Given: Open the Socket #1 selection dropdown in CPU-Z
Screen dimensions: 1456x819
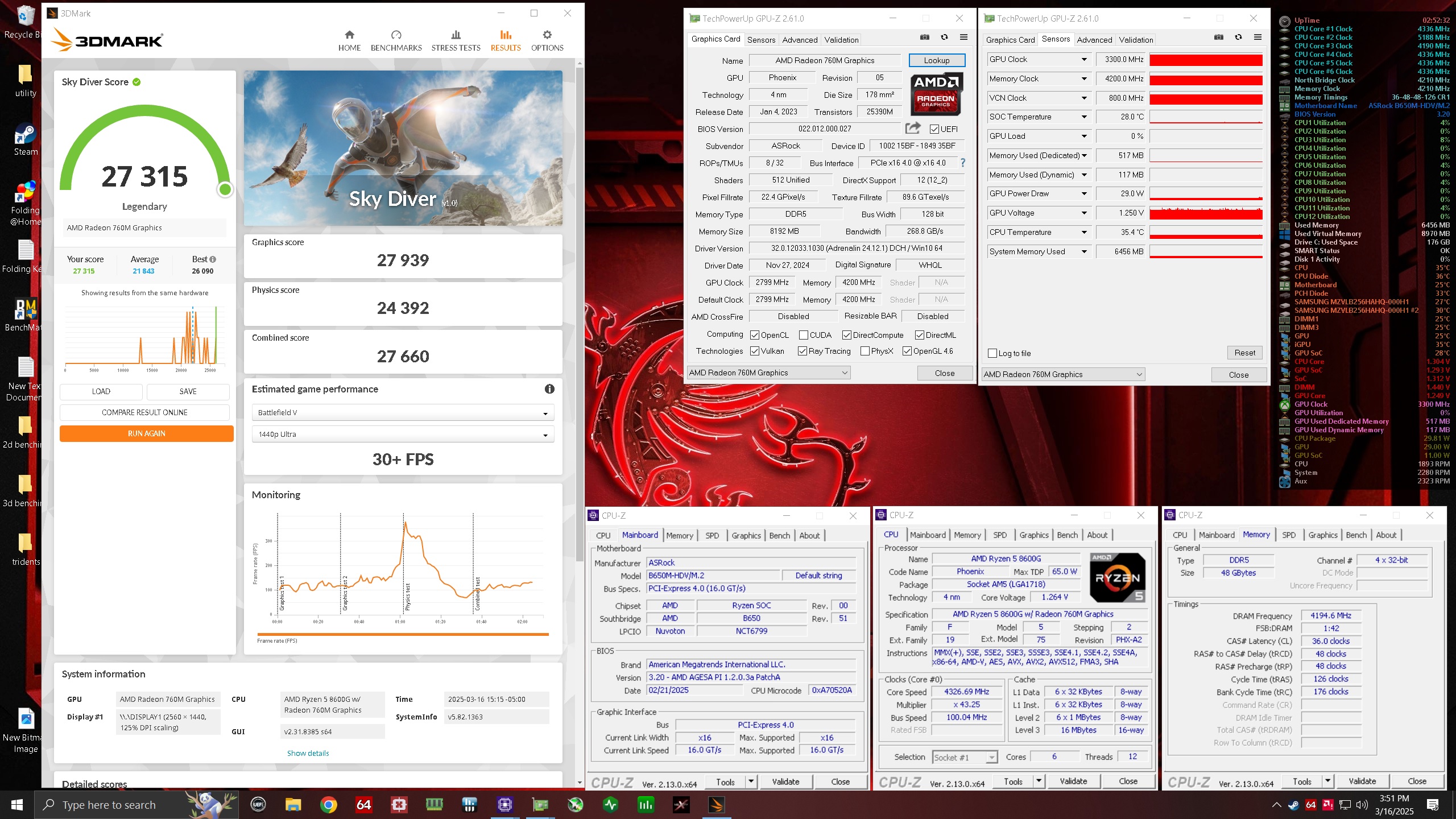Looking at the screenshot, I should (x=965, y=757).
